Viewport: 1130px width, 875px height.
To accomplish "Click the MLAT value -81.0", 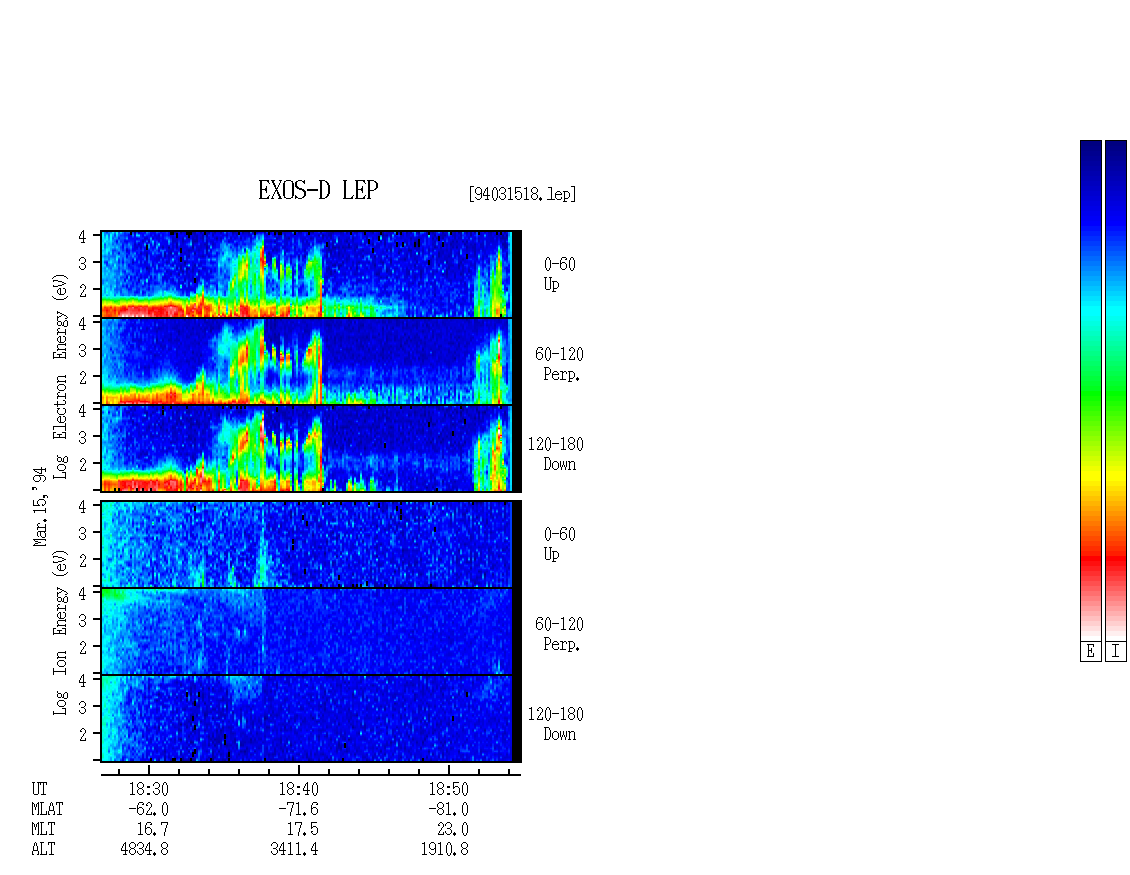I will tap(448, 809).
